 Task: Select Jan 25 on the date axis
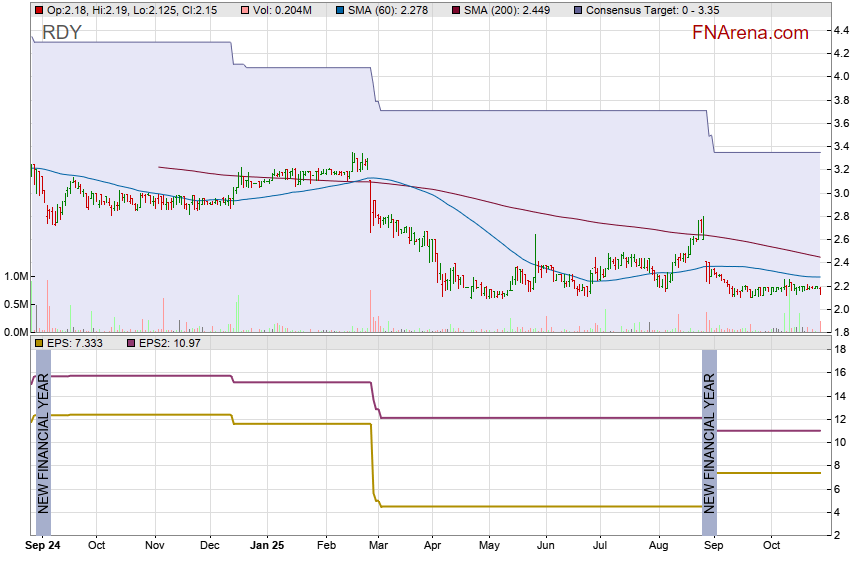click(x=266, y=546)
